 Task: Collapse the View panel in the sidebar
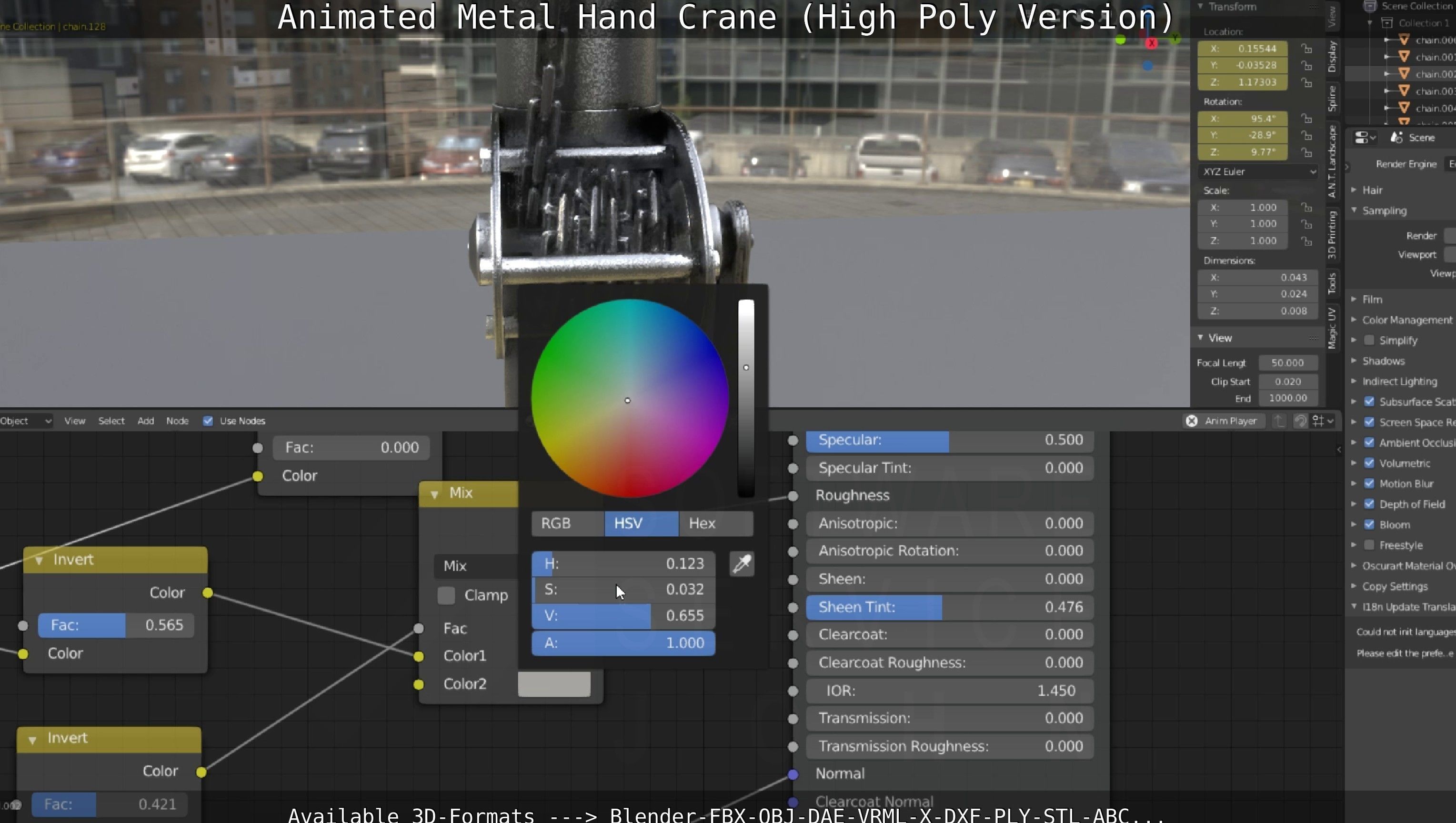1200,338
